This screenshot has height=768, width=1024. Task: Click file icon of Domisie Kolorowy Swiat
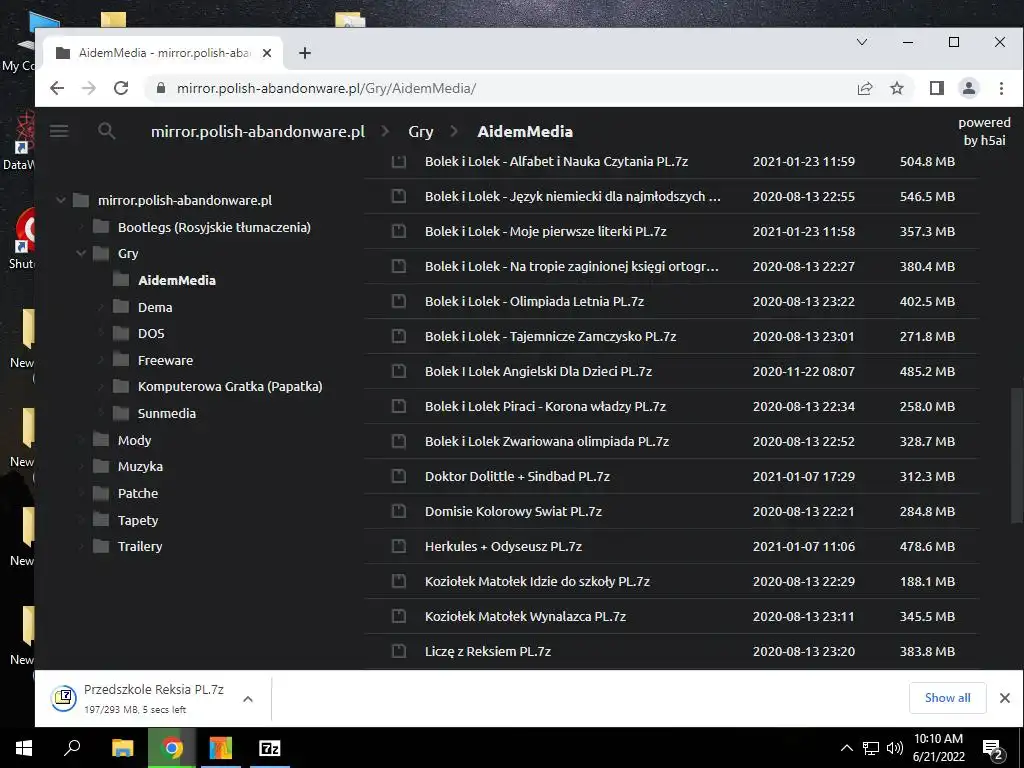(x=398, y=511)
